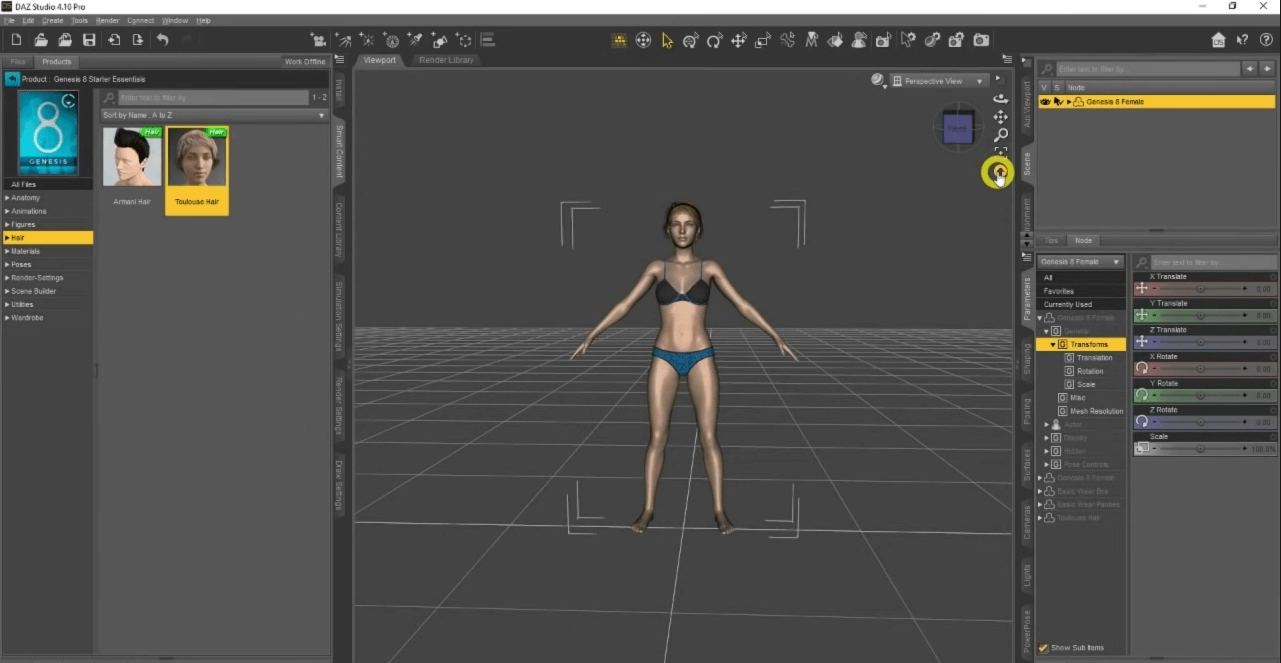Pick the Translate move tool in the toolbar
This screenshot has width=1281, height=663.
739,40
